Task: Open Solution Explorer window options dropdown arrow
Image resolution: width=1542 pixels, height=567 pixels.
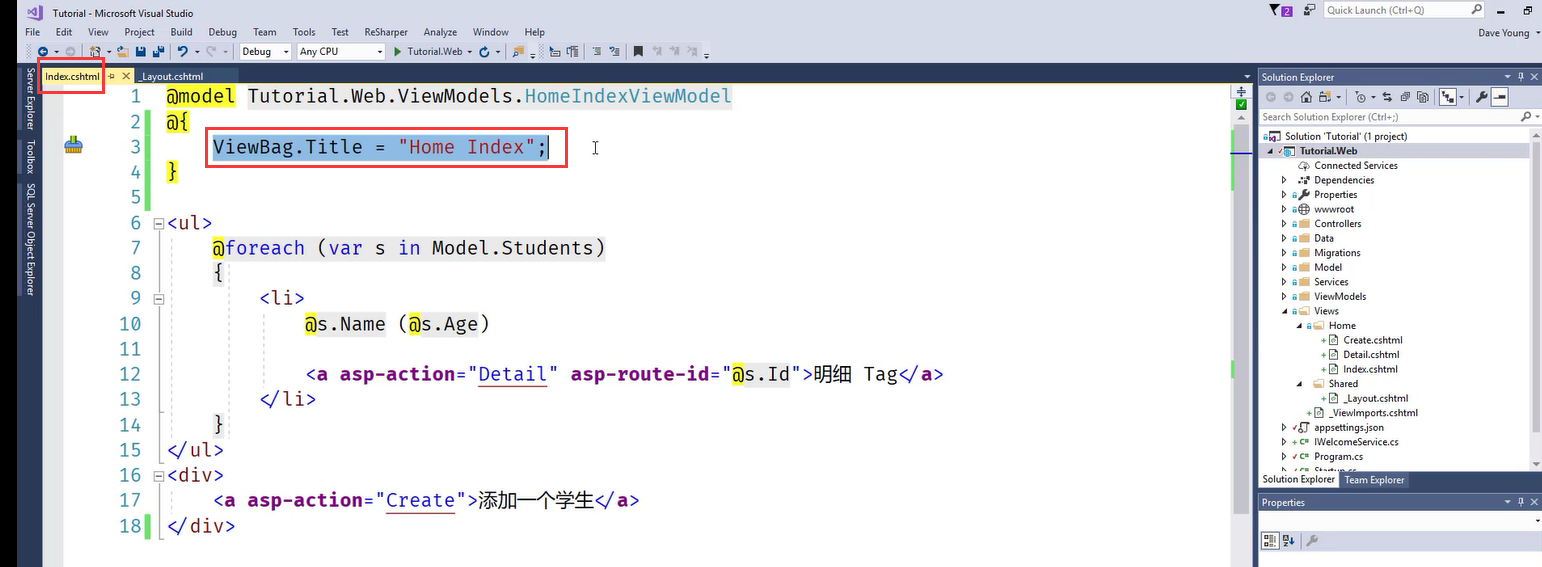Action: [x=1507, y=77]
